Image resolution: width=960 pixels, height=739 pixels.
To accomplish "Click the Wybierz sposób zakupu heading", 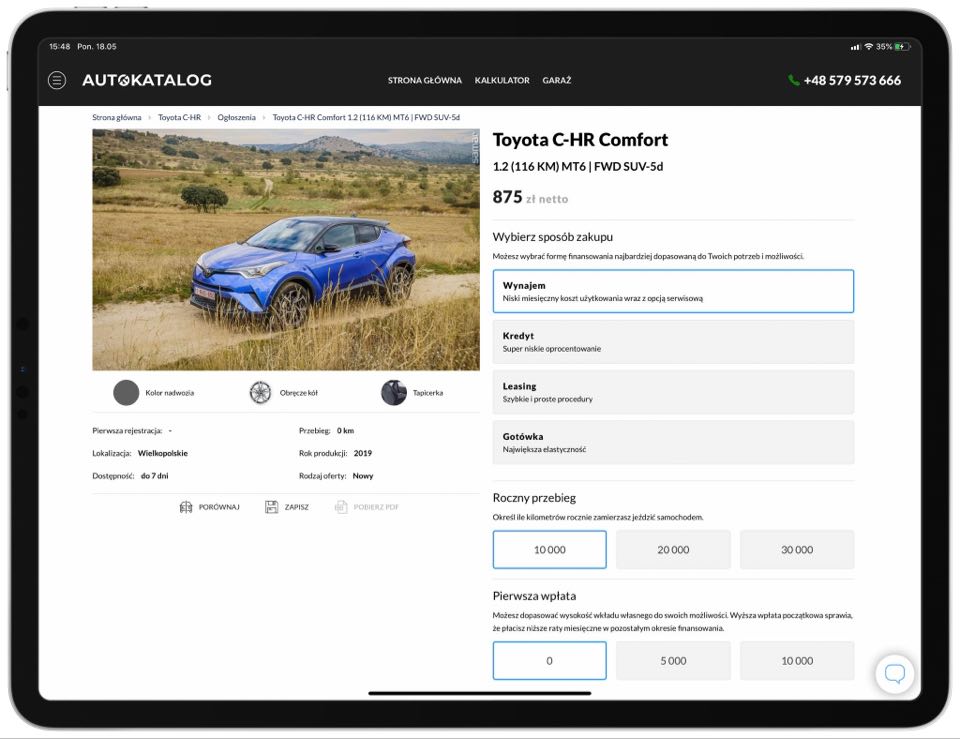I will 553,237.
